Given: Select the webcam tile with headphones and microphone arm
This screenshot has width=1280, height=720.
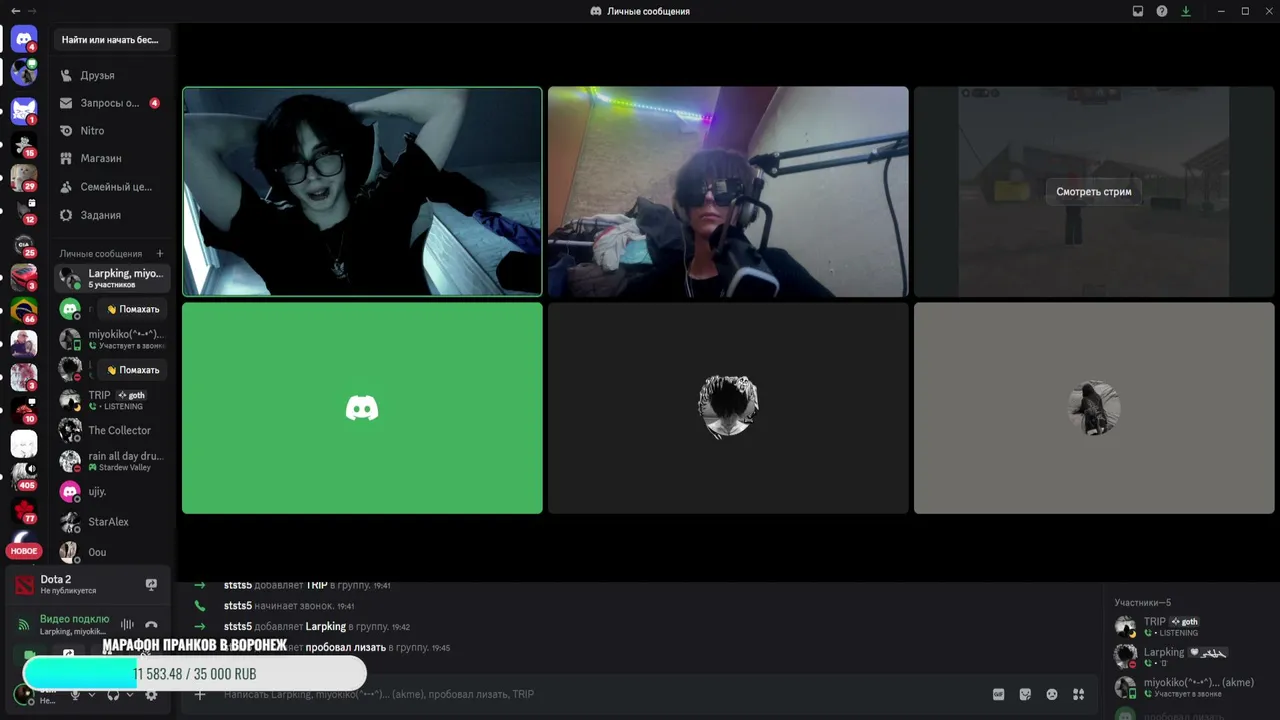Looking at the screenshot, I should pyautogui.click(x=728, y=192).
